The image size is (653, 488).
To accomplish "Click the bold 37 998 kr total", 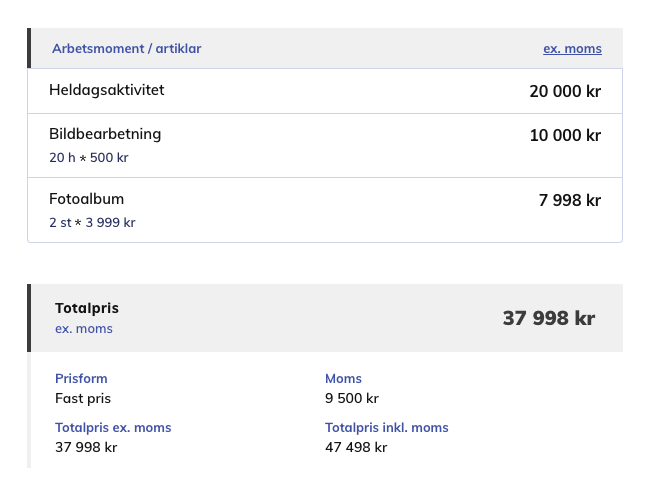I will (549, 318).
